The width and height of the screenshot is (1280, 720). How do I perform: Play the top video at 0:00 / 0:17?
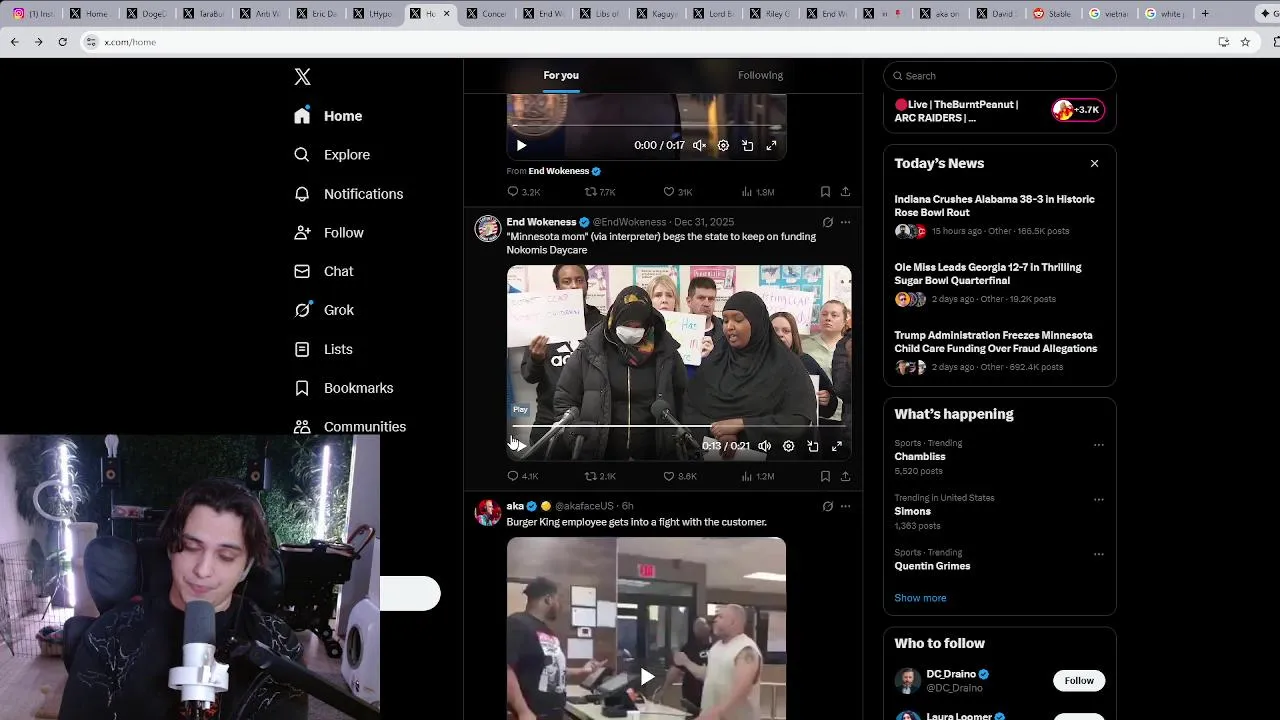pyautogui.click(x=521, y=145)
